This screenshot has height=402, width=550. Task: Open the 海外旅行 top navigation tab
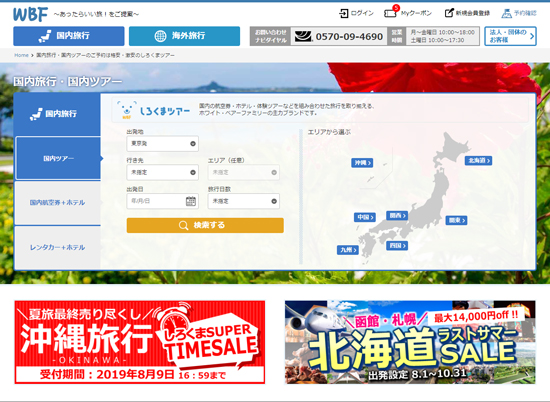tap(185, 36)
